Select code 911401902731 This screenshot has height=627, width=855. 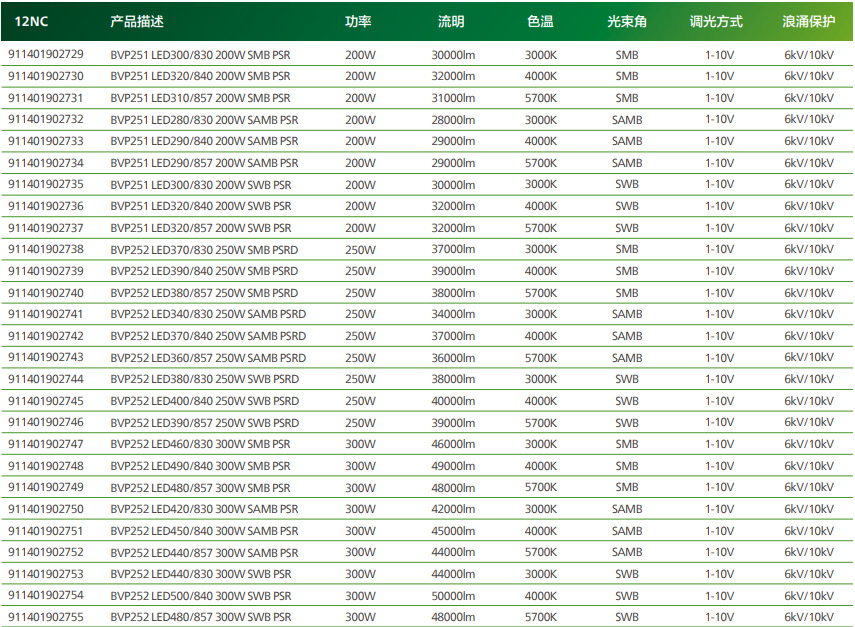(x=46, y=98)
